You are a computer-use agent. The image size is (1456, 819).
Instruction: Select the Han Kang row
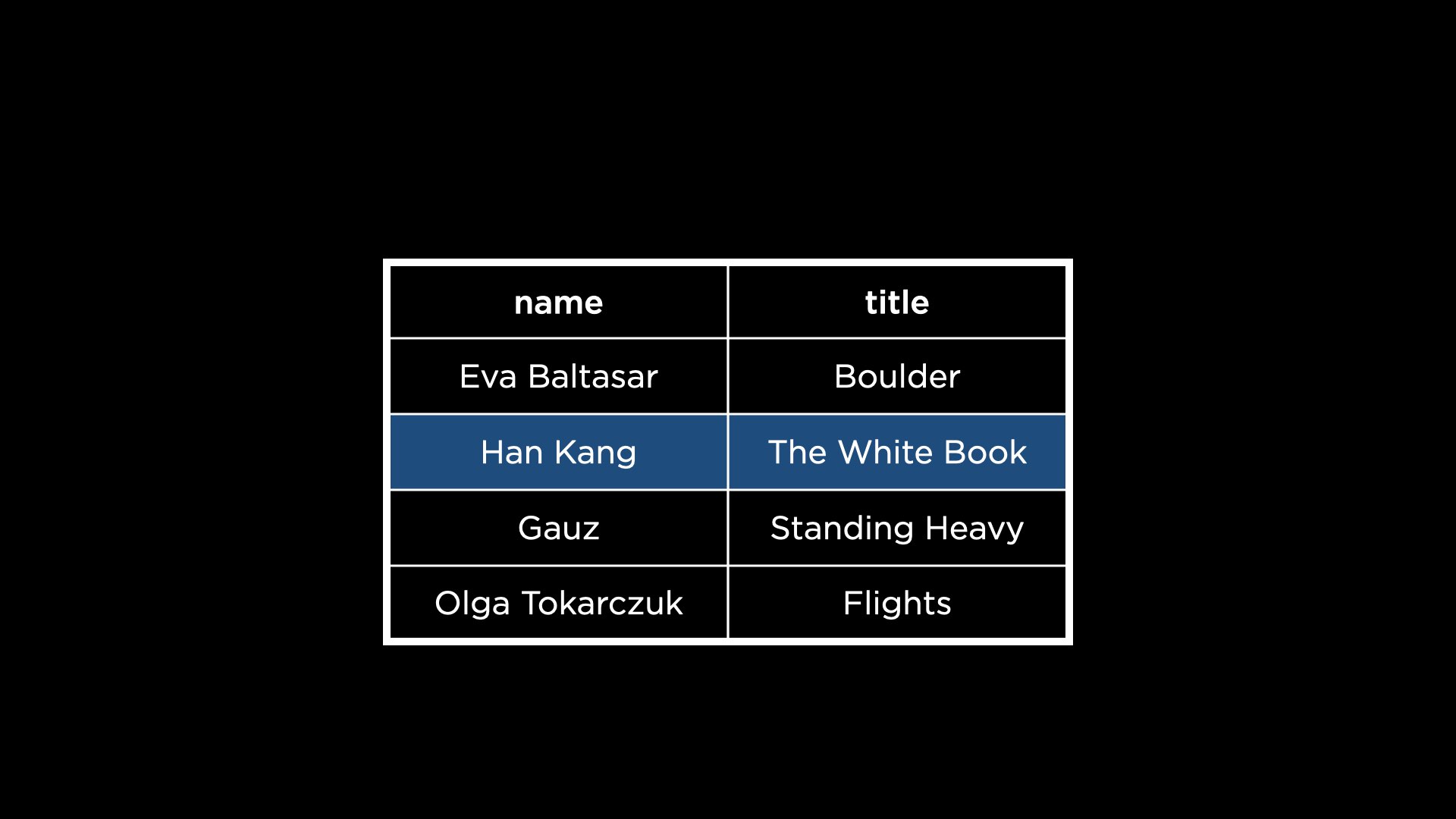click(728, 451)
